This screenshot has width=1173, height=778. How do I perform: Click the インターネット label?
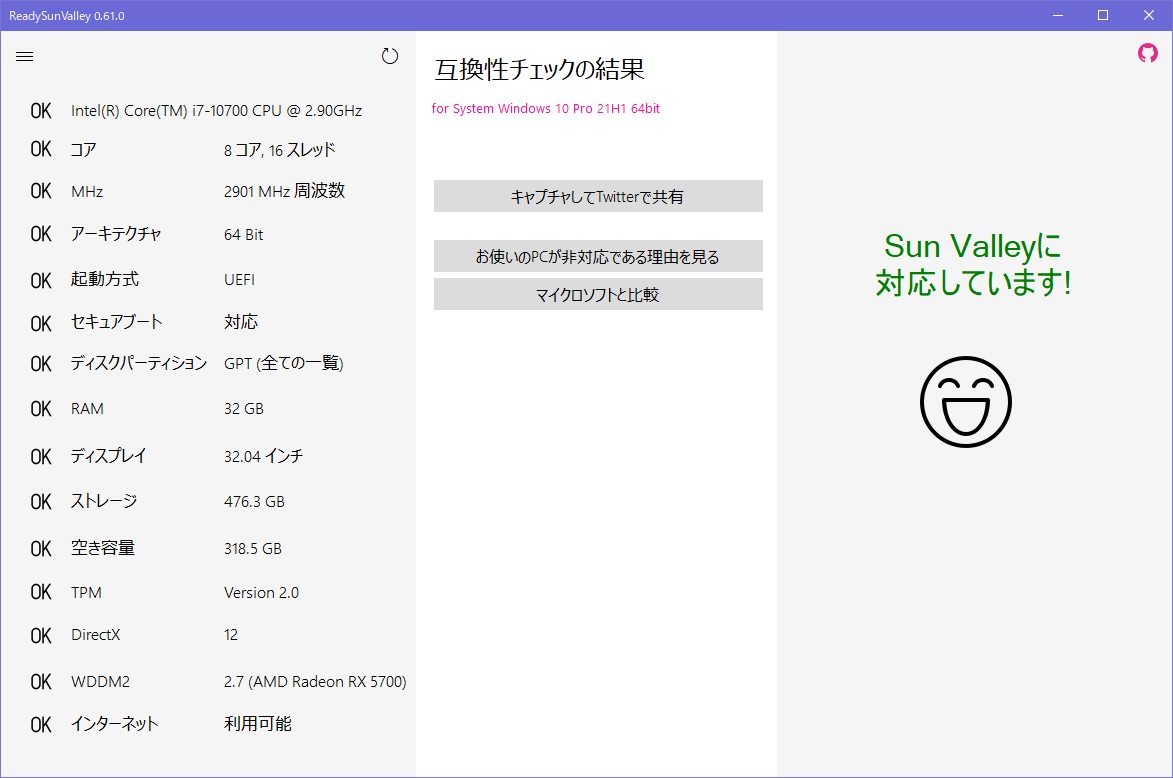[x=114, y=723]
